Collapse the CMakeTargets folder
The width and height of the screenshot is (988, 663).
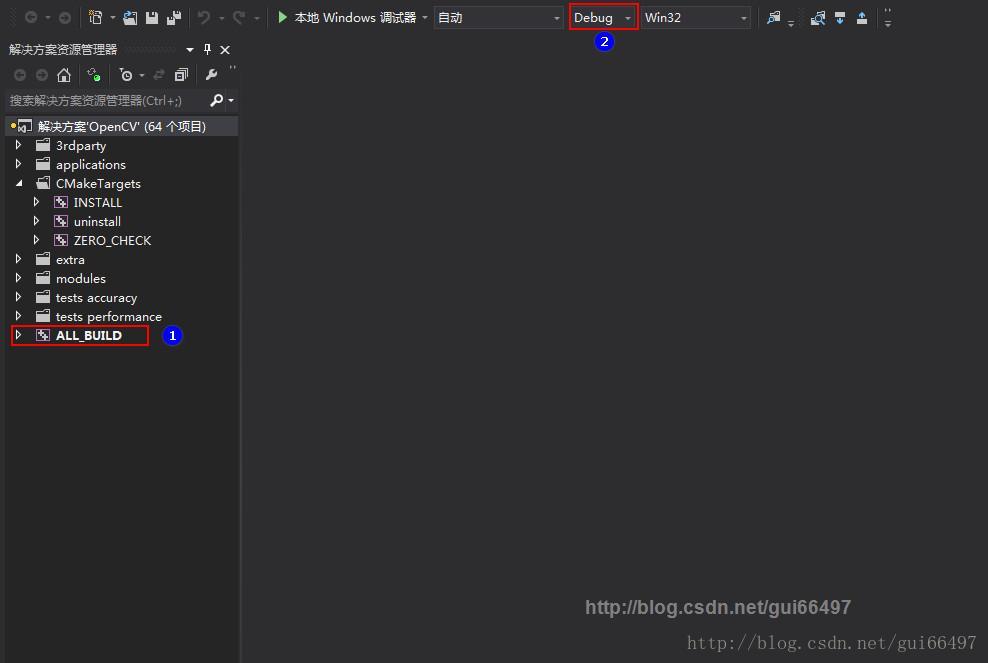(x=19, y=183)
